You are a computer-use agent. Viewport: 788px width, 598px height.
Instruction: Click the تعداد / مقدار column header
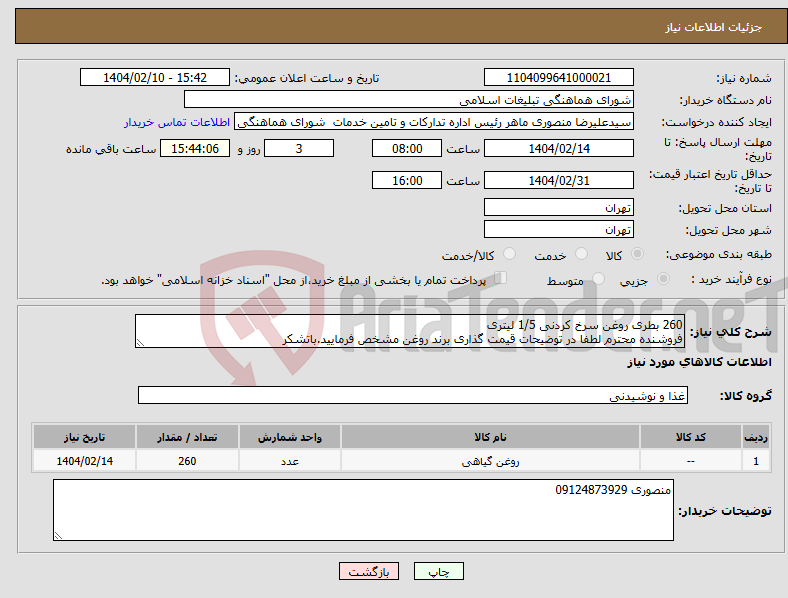click(187, 437)
